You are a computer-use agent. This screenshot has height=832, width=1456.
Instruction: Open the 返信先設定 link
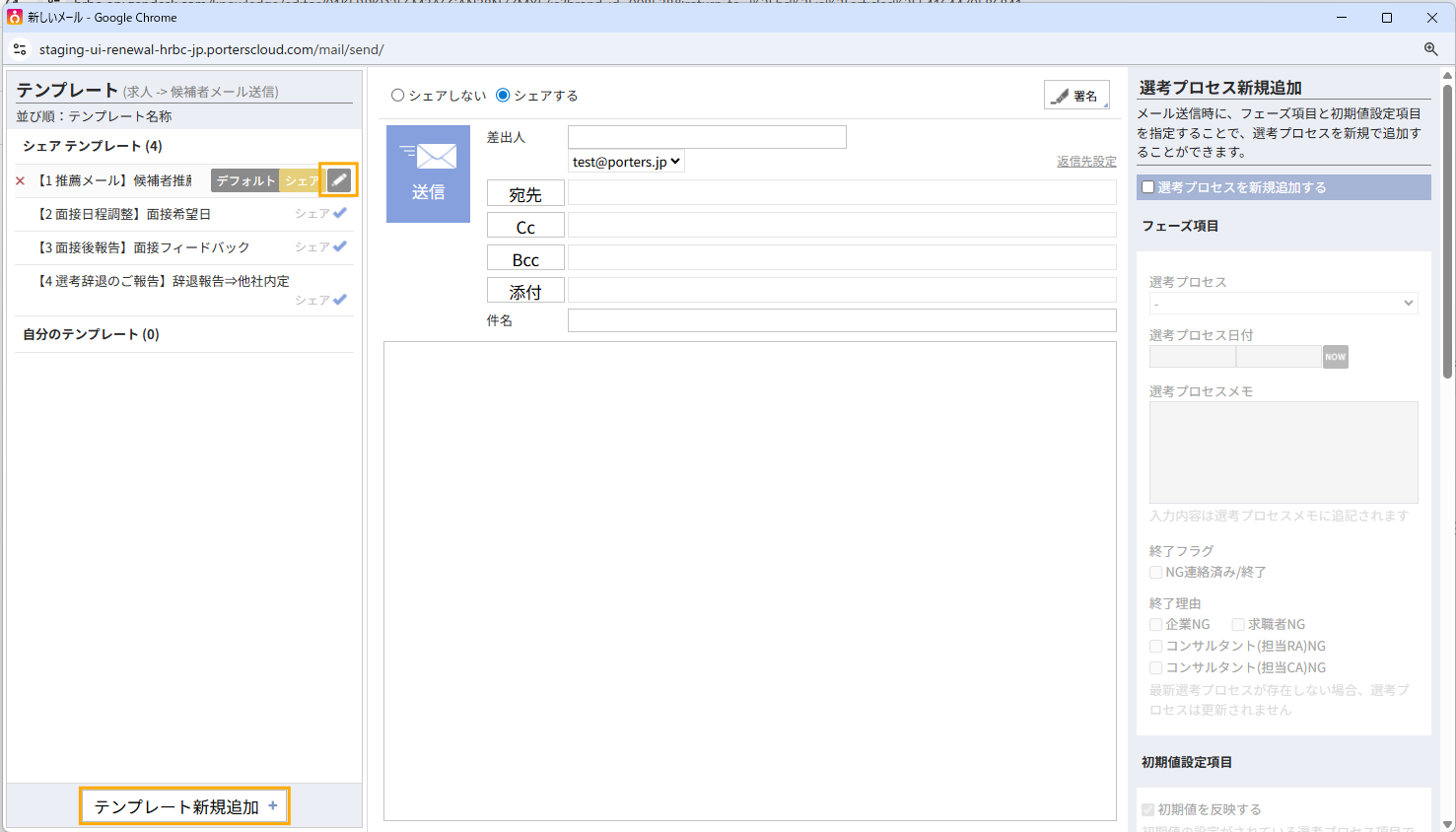(1086, 162)
